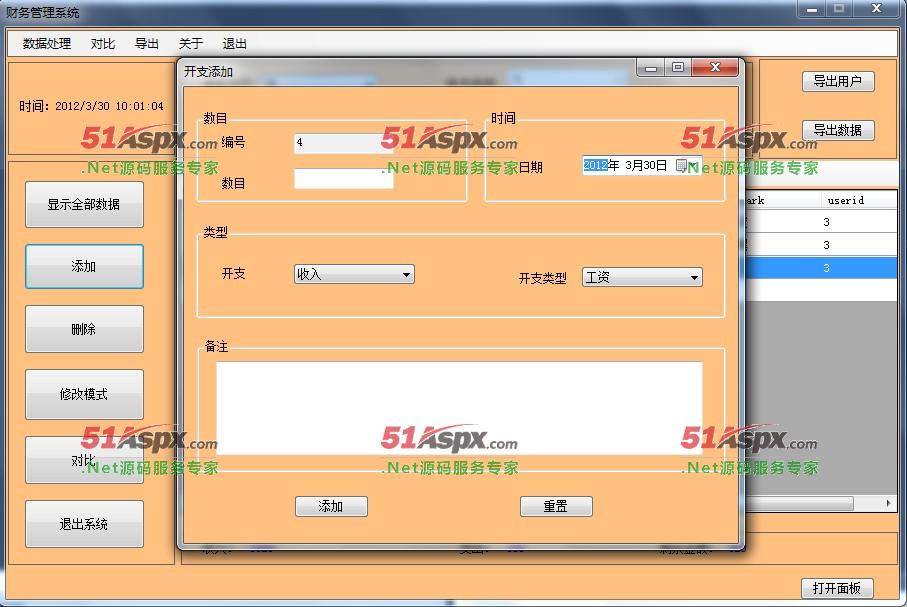The height and width of the screenshot is (607, 907).
Task: Click the highlighted row with userid 3
Action: (821, 268)
